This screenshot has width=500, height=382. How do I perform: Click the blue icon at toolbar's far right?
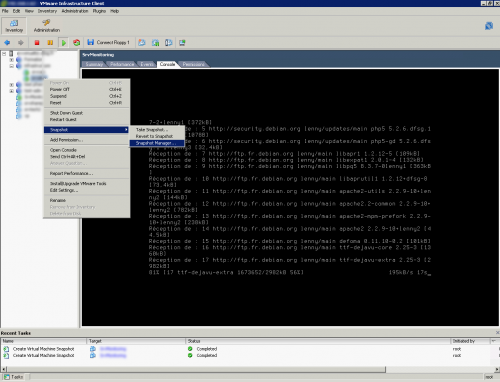489,26
